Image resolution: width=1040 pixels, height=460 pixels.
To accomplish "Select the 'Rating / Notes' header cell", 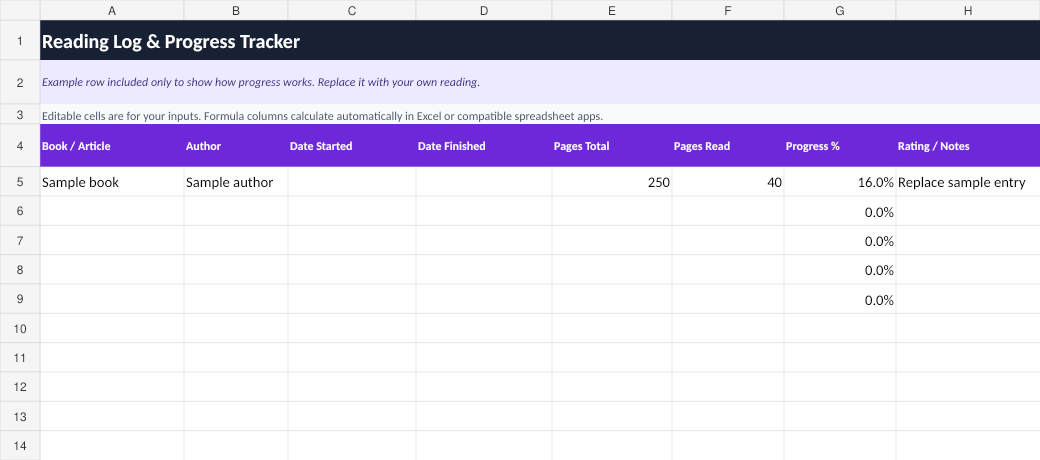I will tap(968, 146).
